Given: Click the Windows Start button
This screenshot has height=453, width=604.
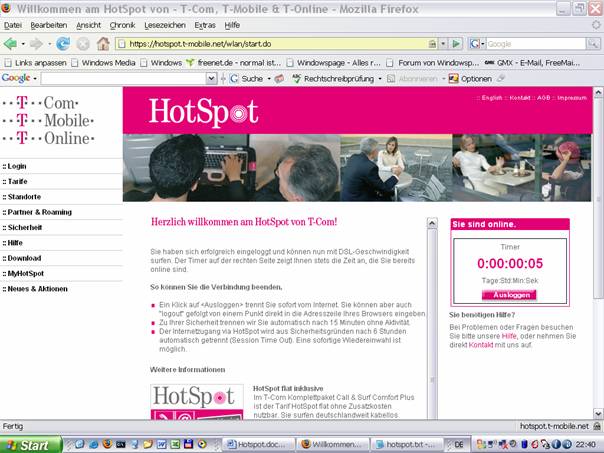Looking at the screenshot, I should click(x=30, y=445).
